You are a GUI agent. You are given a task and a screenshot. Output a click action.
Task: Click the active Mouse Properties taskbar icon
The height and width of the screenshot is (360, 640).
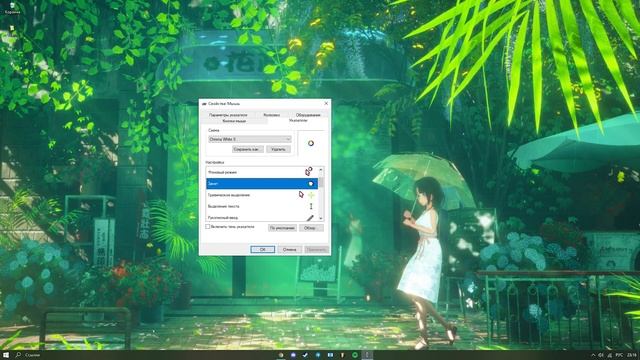coord(367,355)
